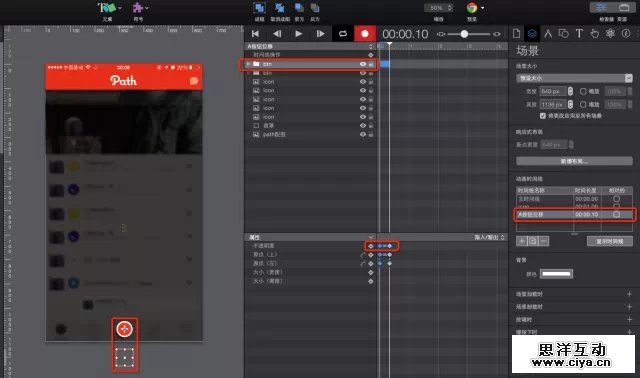Click the Group elements toolbar icon
The height and width of the screenshot is (378, 640).
[259, 8]
